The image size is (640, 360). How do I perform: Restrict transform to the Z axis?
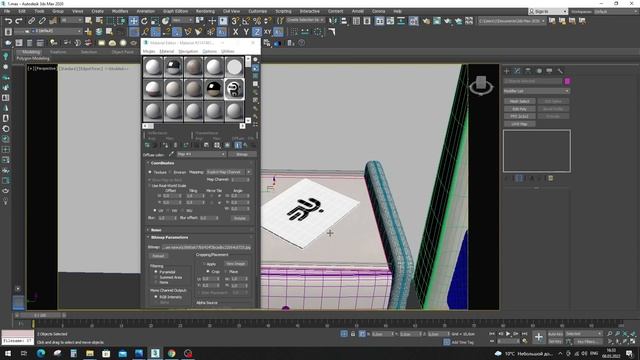point(257,31)
